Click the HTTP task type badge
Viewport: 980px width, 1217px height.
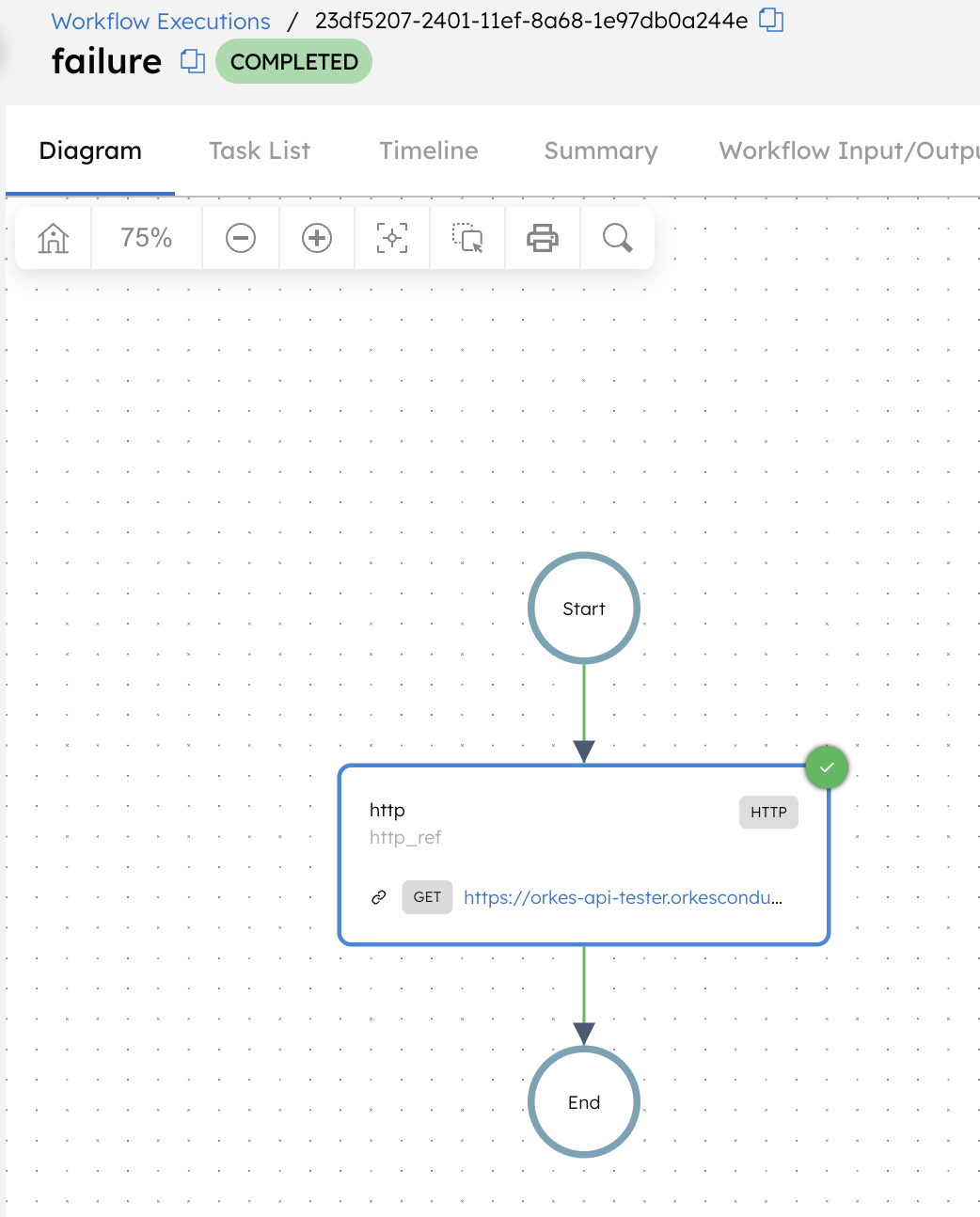[x=768, y=813]
